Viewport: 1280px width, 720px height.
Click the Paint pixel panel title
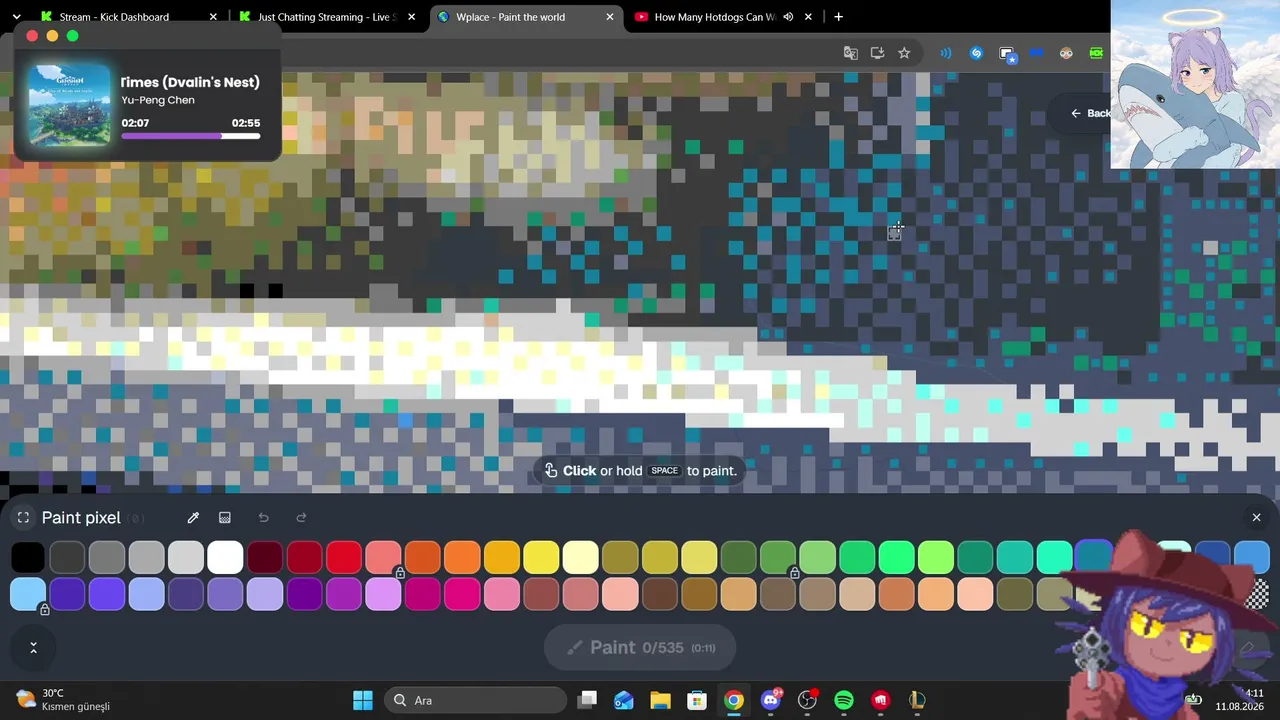pyautogui.click(x=81, y=517)
